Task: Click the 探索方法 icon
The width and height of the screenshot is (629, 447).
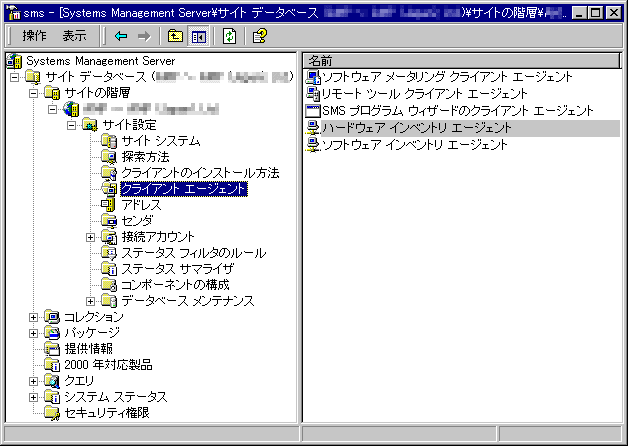Action: point(109,157)
